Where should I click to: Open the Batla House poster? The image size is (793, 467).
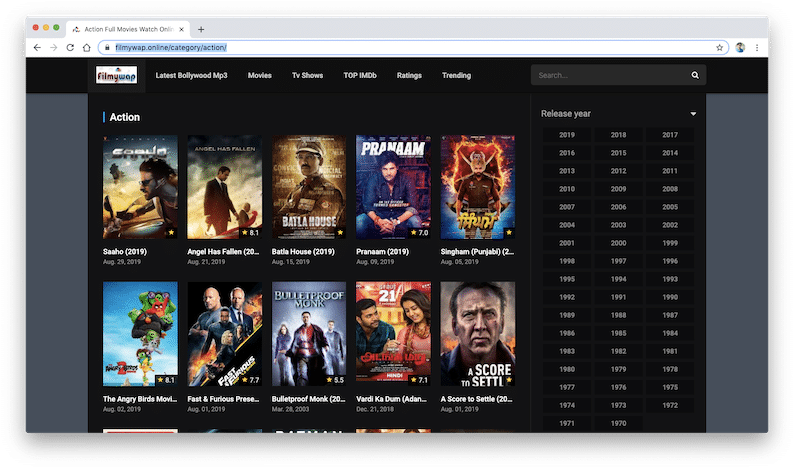309,187
